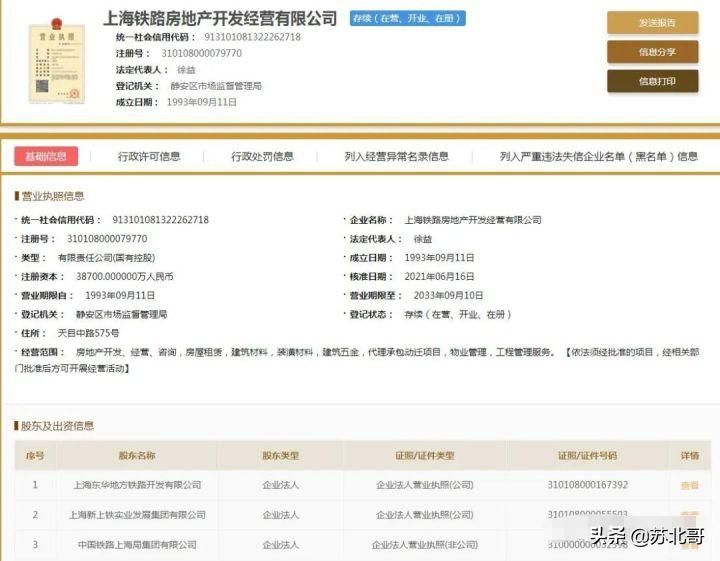720x561 pixels.
Task: Click company type 有限责任公司(国有控股)
Action: [x=106, y=258]
